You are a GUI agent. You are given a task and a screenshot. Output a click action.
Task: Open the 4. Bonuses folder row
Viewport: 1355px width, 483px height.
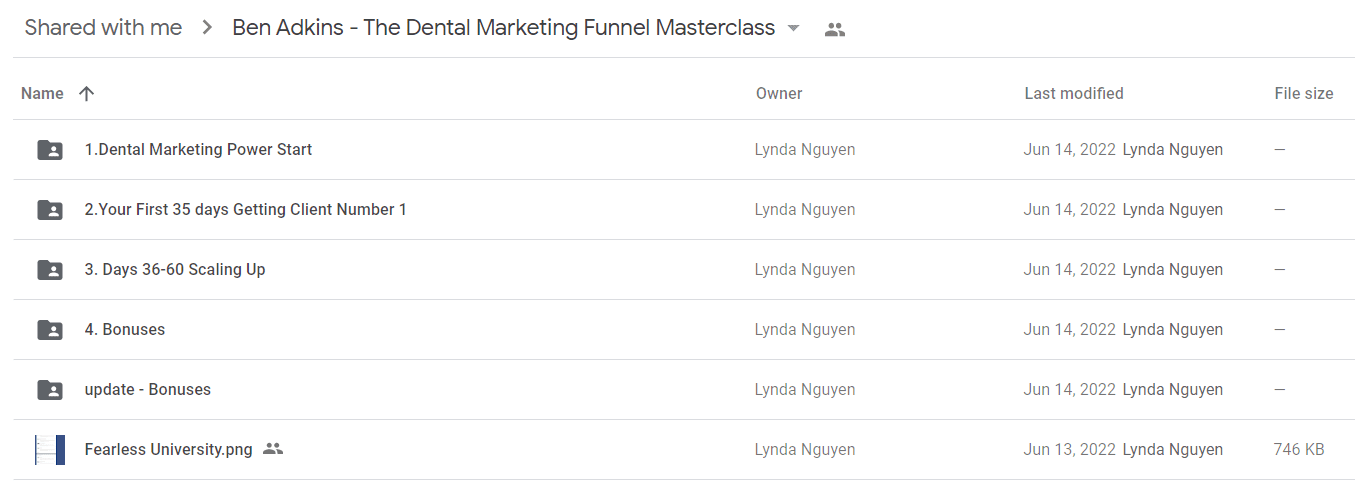point(683,330)
